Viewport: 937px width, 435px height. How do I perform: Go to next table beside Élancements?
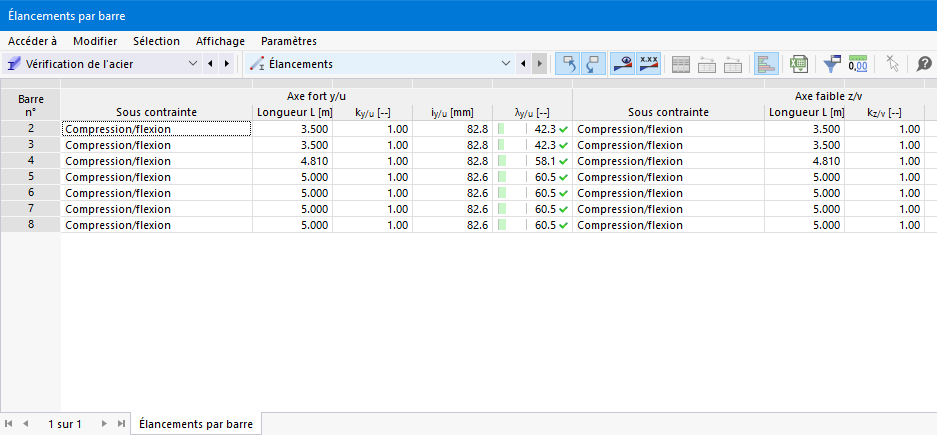click(539, 63)
